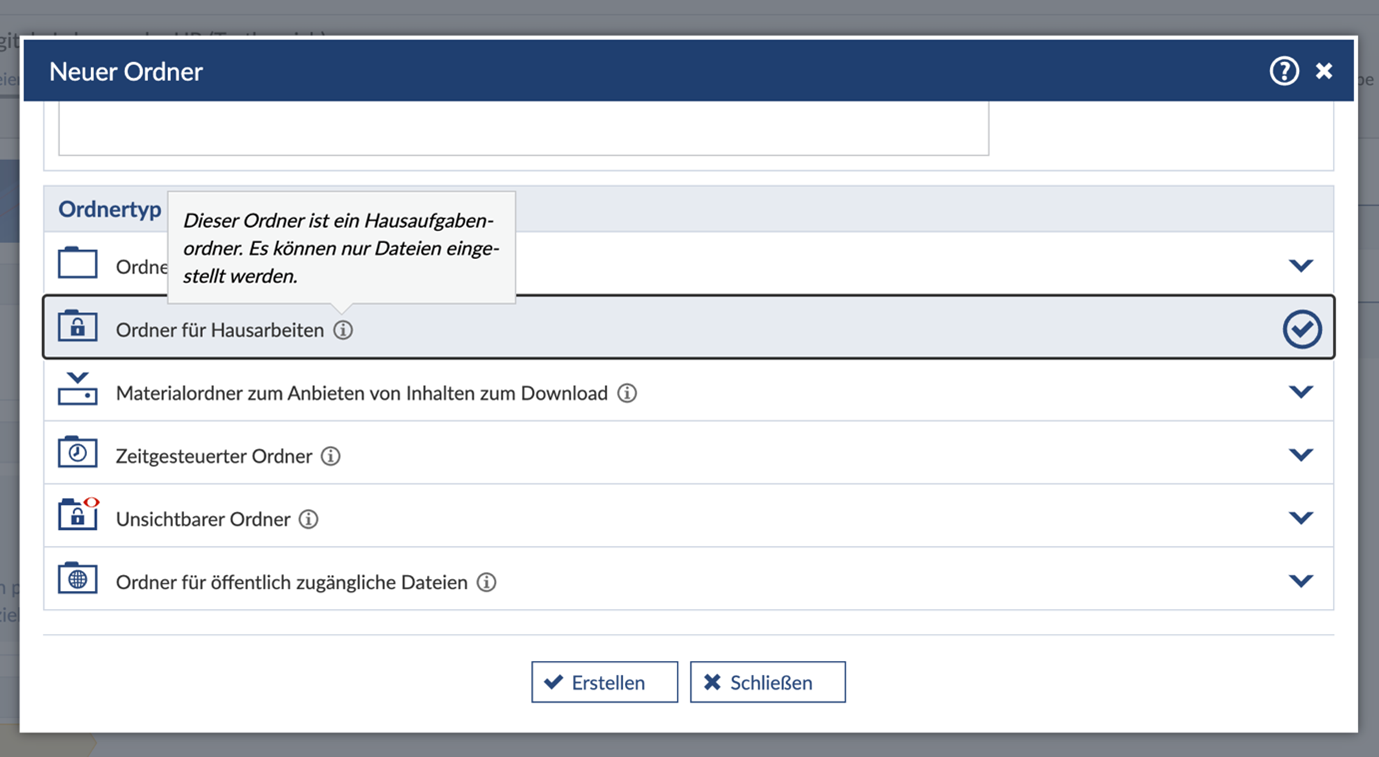Image resolution: width=1379 pixels, height=757 pixels.
Task: Click the Schließen button
Action: 767,682
